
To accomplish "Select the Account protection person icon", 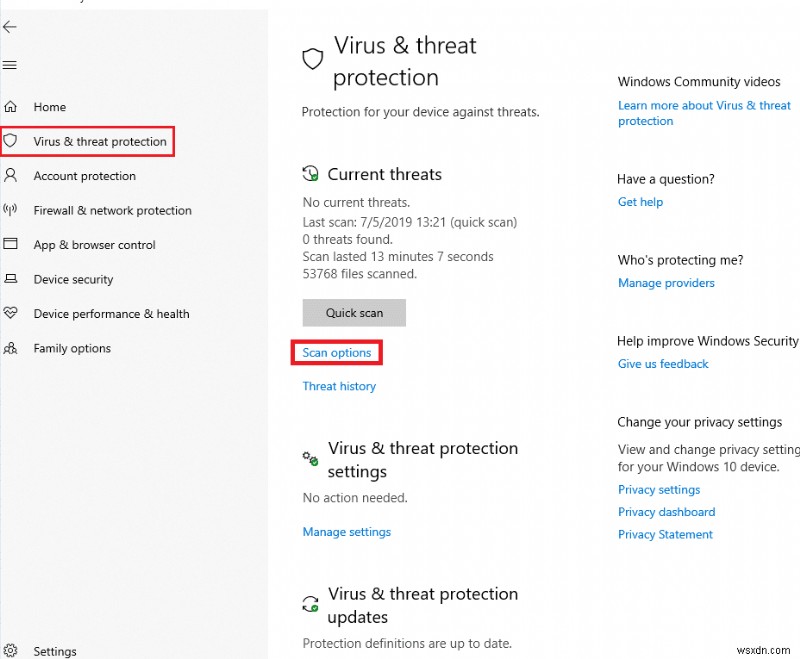I will [12, 176].
